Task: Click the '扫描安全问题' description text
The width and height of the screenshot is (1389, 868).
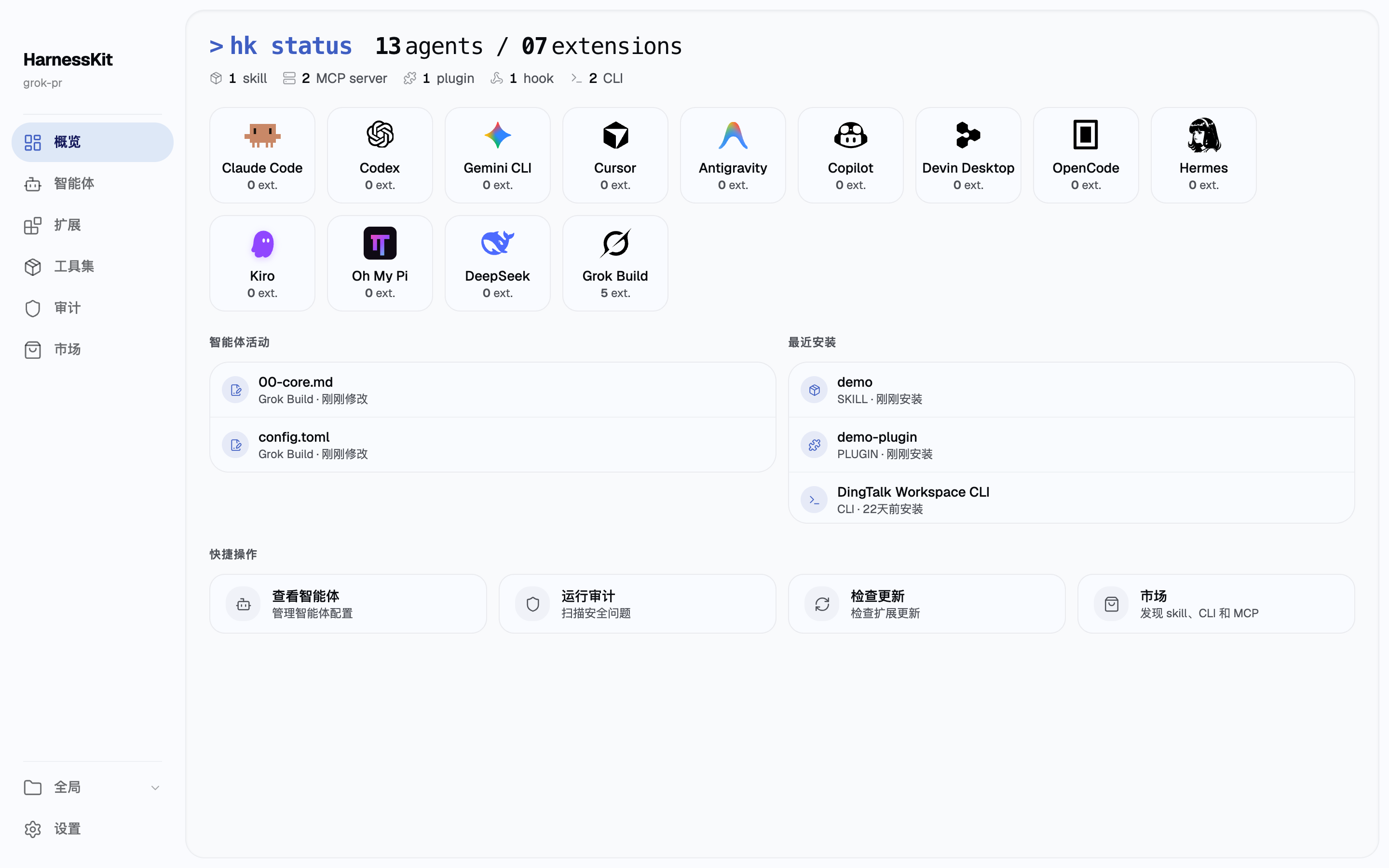Action: tap(596, 613)
